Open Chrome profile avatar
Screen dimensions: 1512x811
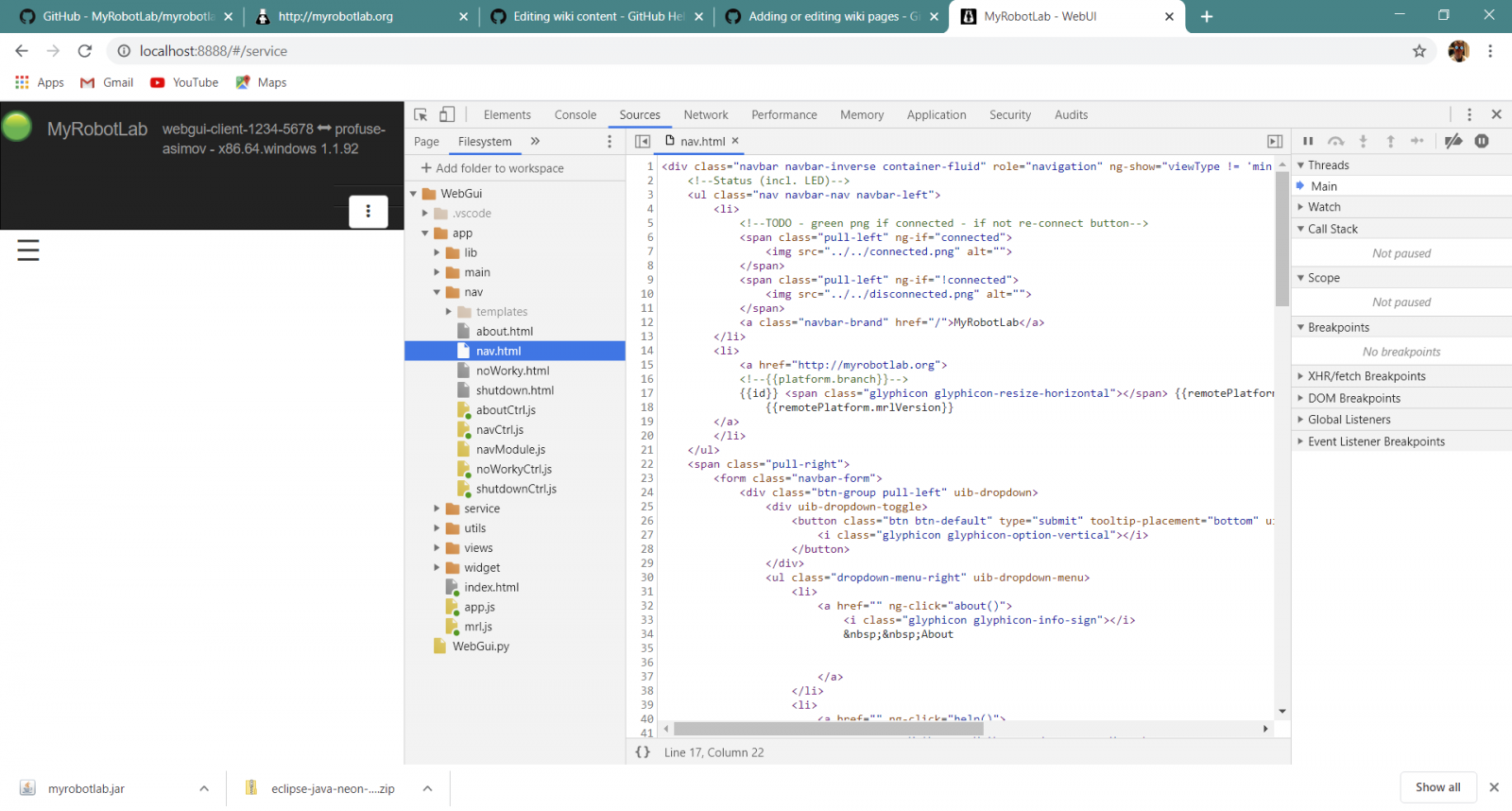tap(1458, 51)
